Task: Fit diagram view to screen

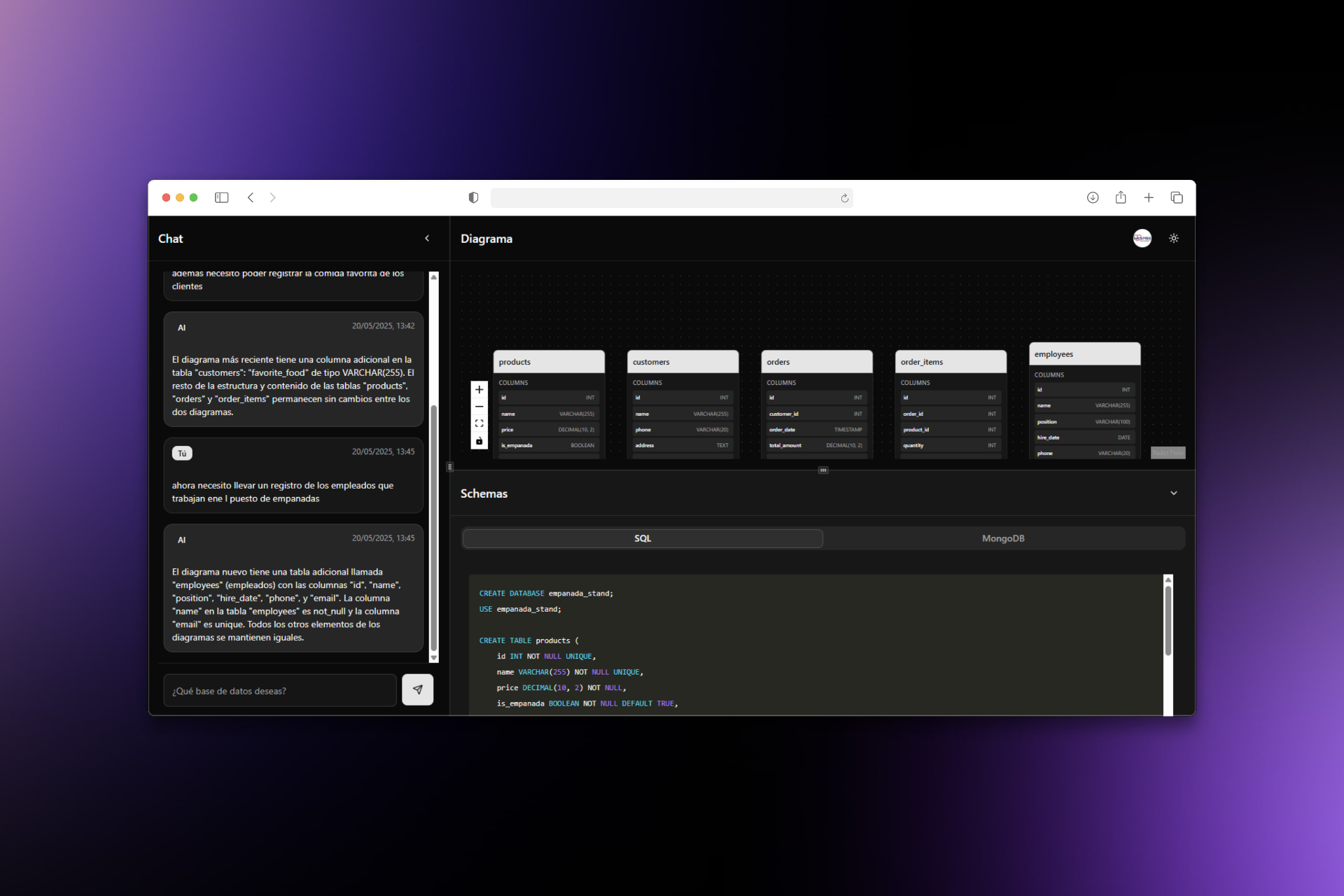Action: [x=479, y=423]
